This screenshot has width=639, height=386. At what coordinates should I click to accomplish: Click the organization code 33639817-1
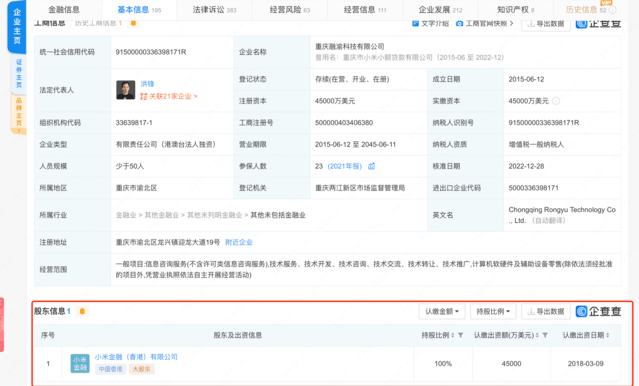tap(134, 123)
